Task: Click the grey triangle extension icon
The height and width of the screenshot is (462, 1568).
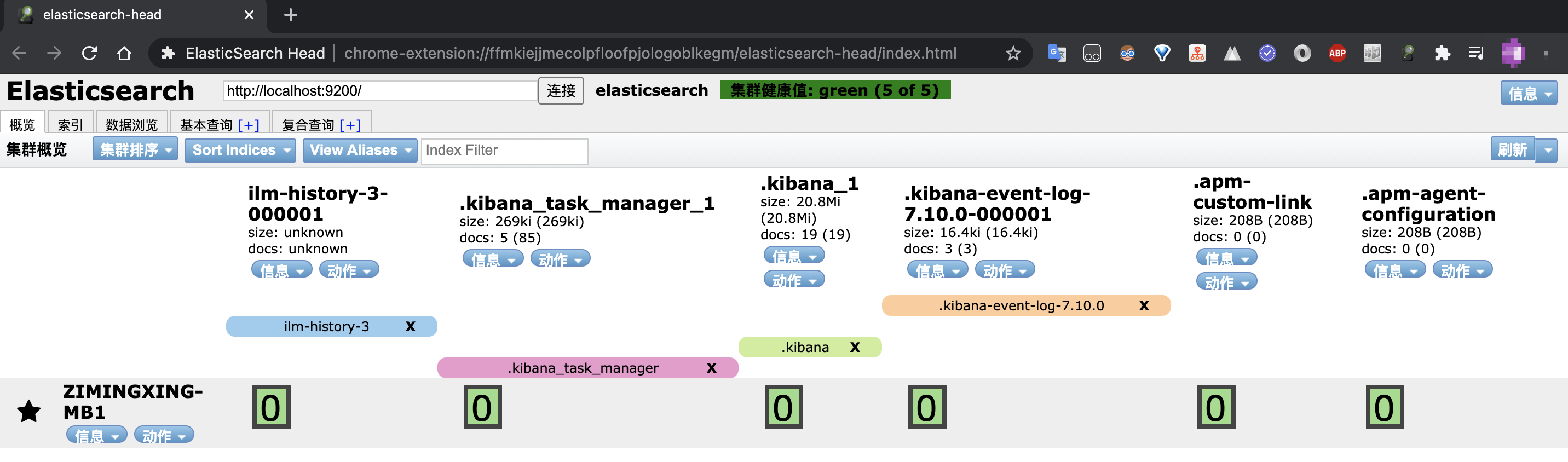Action: tap(1232, 53)
